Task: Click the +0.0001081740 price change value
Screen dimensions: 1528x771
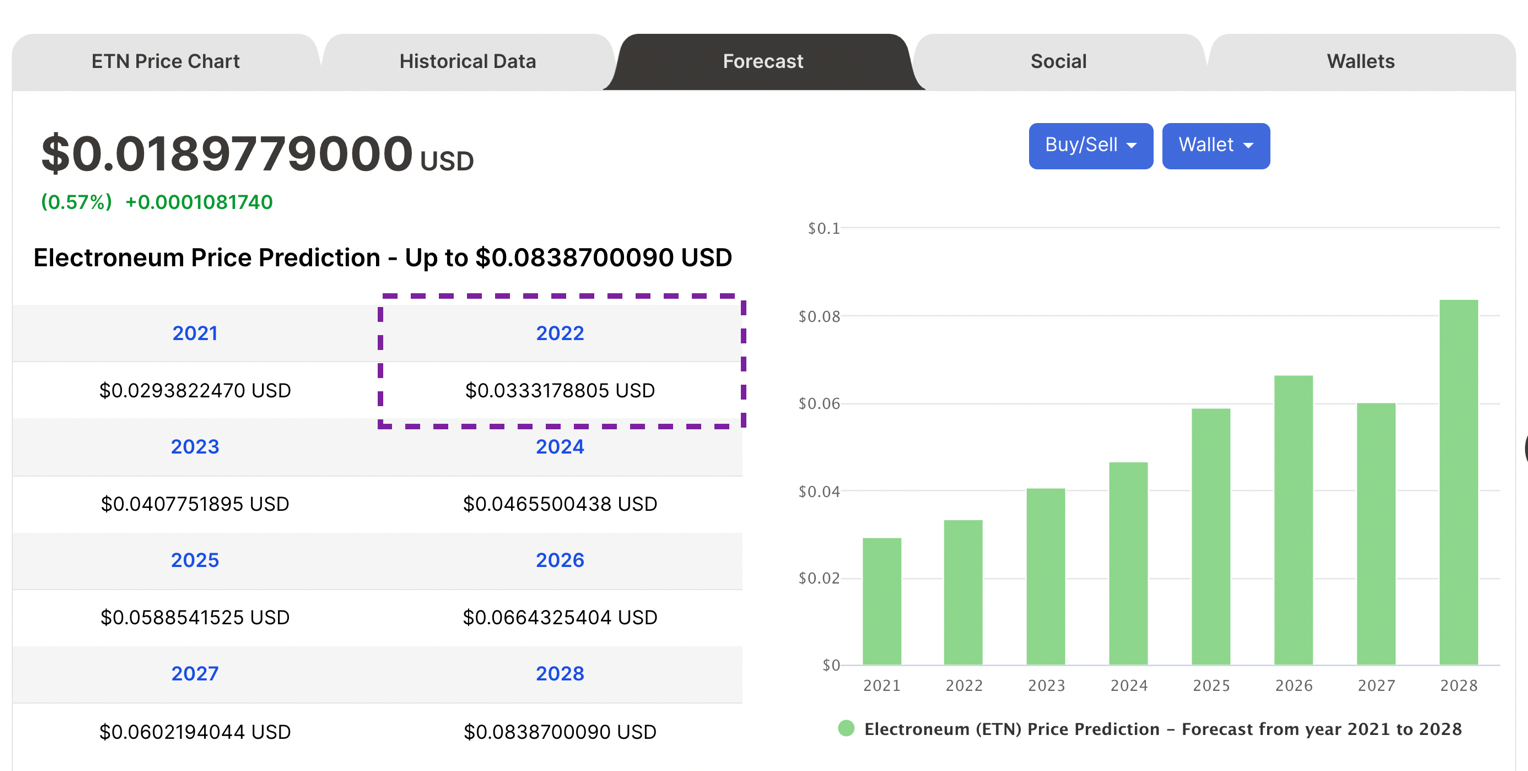Action: pyautogui.click(x=199, y=202)
